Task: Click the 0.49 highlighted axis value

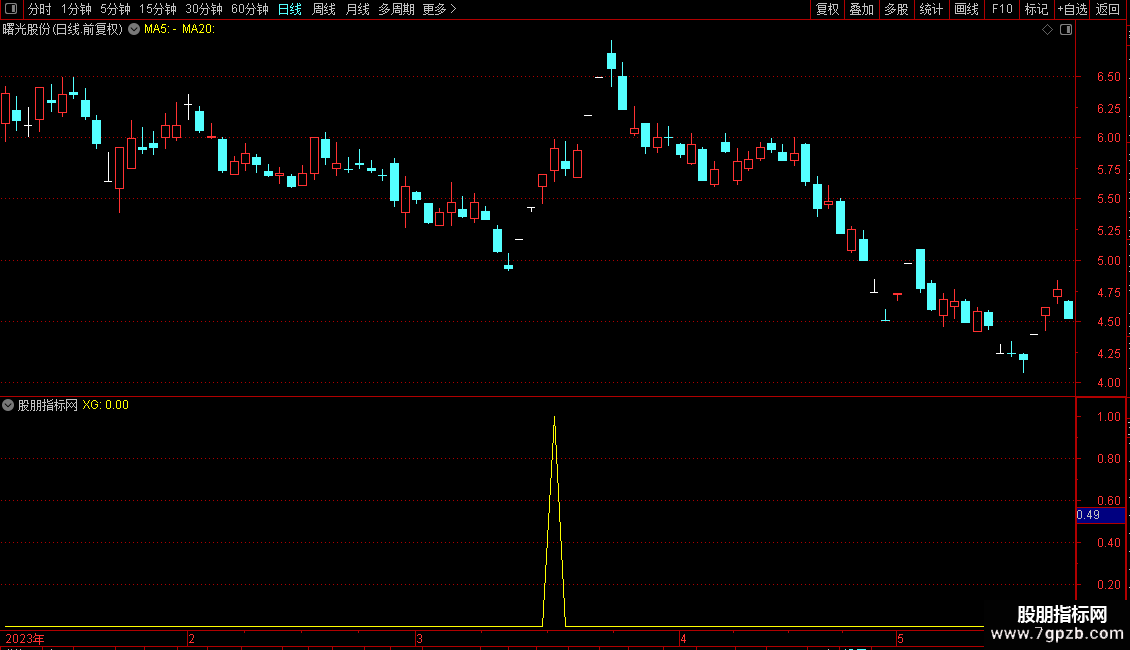Action: 1100,515
